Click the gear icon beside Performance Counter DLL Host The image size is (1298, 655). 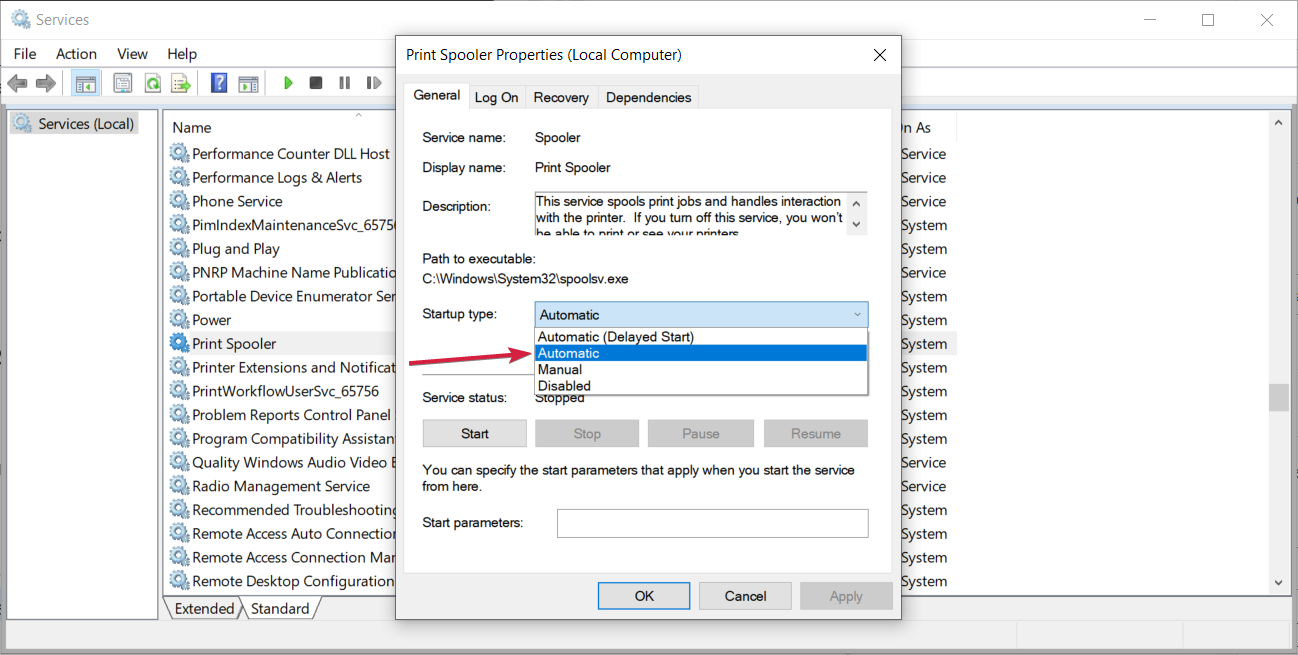179,153
